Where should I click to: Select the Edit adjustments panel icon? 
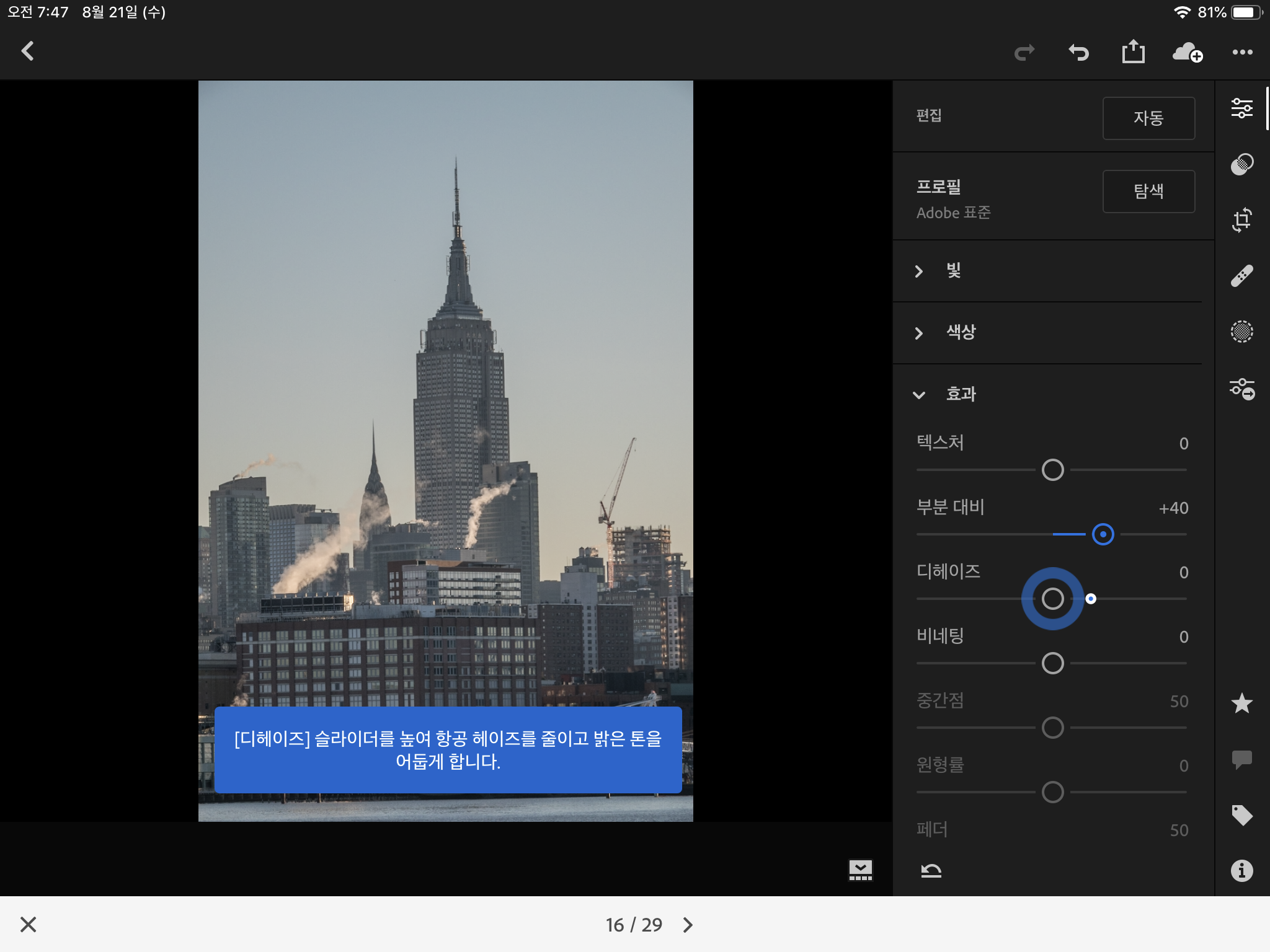click(x=1243, y=109)
